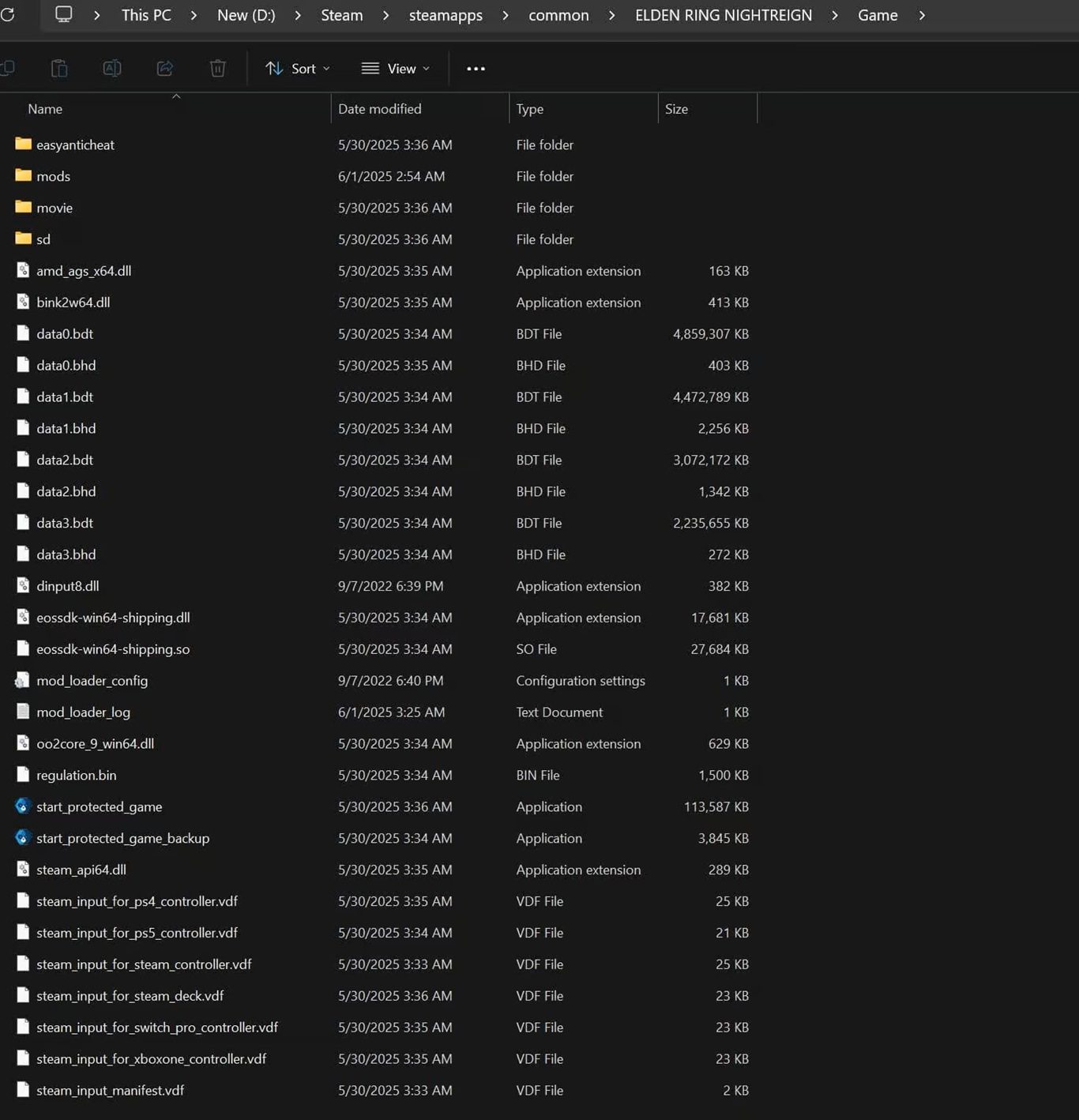Open the Sort dropdown
1079x1120 pixels.
tap(298, 69)
